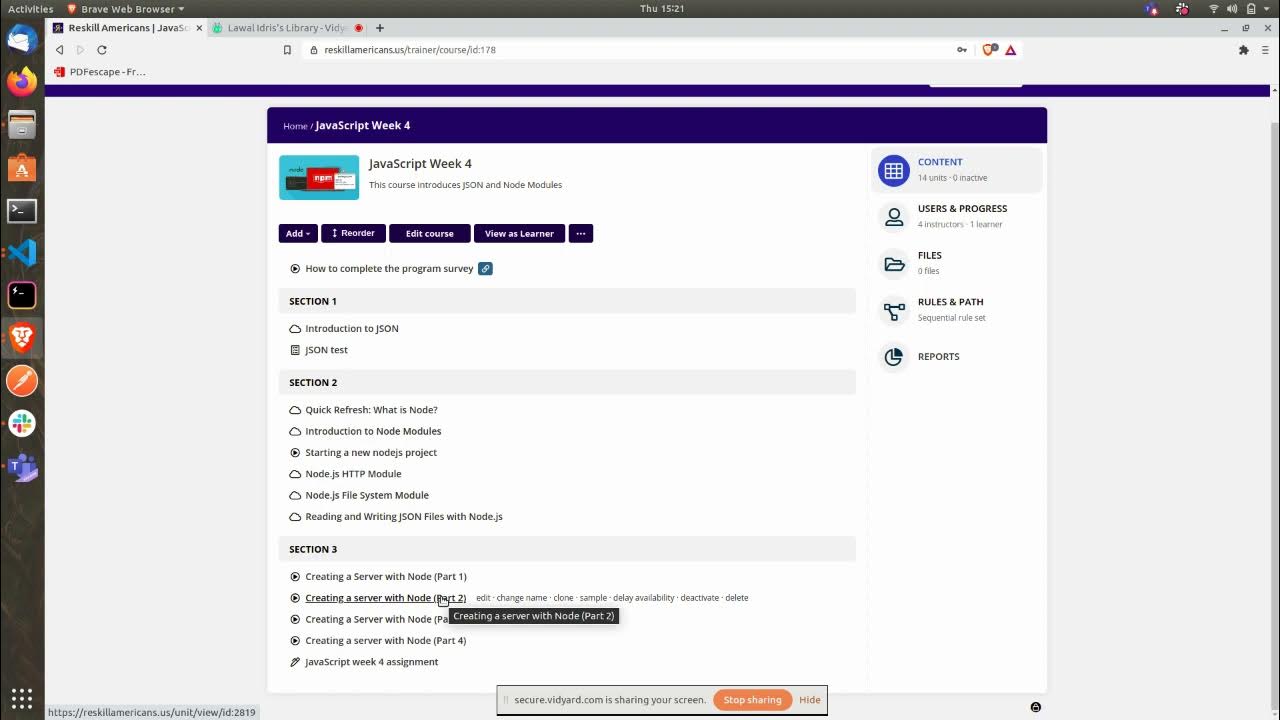Click the bookmark page icon
Image resolution: width=1280 pixels, height=720 pixels.
point(287,50)
